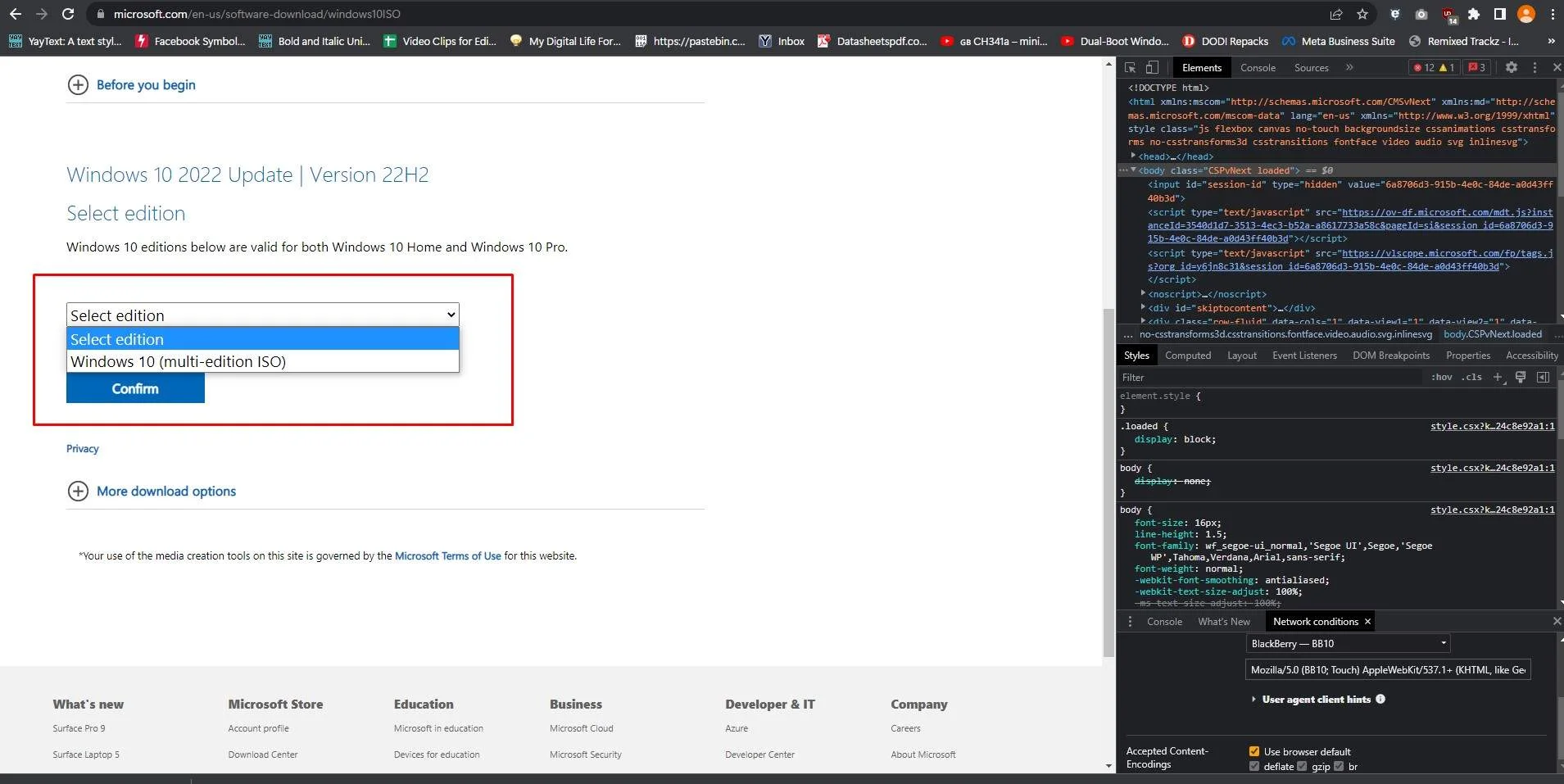Viewport: 1564px width, 784px height.
Task: Open the Chrome three-dot menu
Action: click(x=1553, y=14)
